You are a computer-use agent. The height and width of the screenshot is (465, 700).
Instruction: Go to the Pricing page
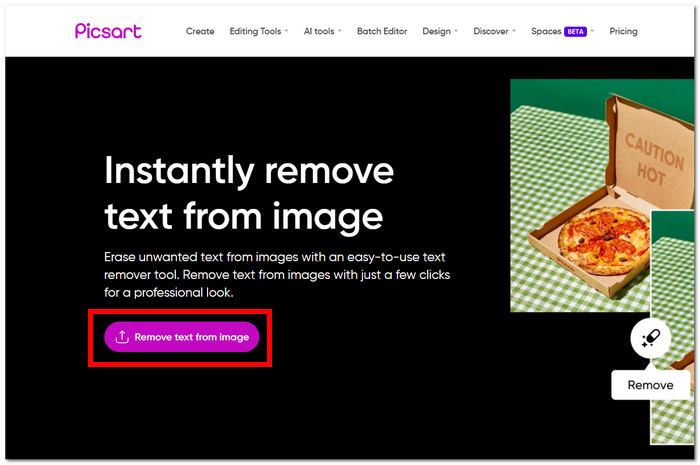[623, 32]
